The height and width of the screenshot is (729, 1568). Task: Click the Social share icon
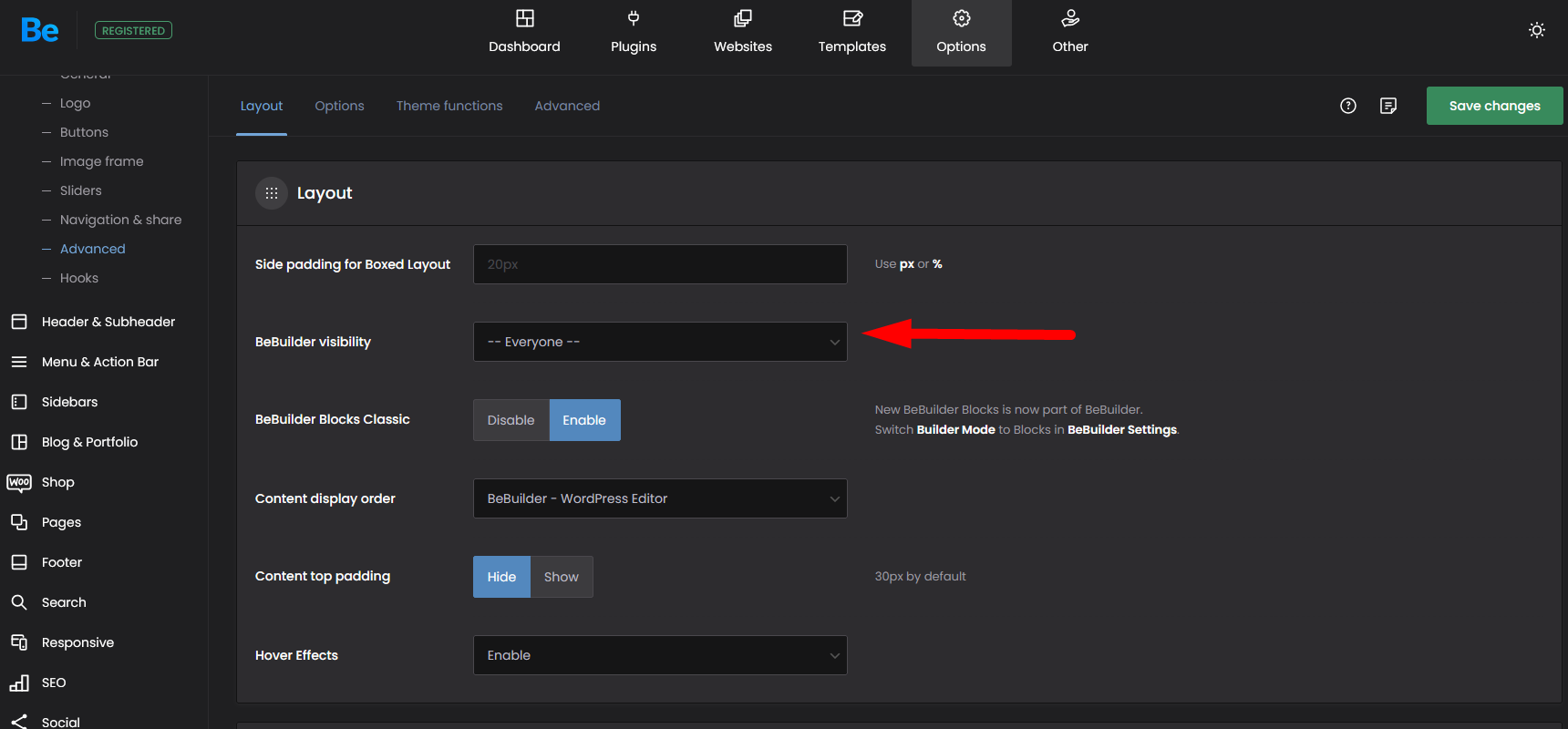19,722
